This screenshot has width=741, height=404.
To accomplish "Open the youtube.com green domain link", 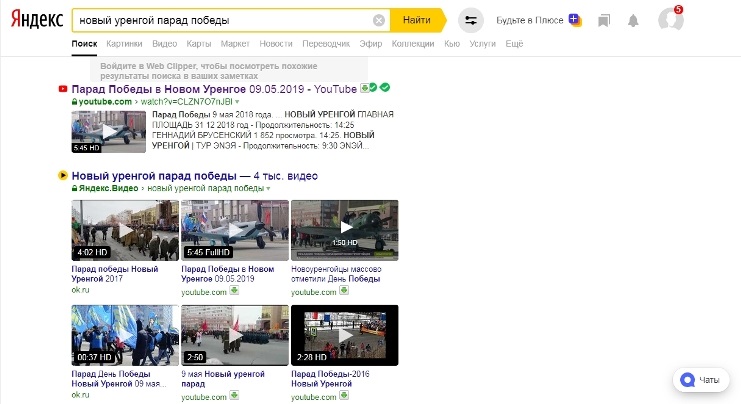I will pyautogui.click(x=105, y=102).
